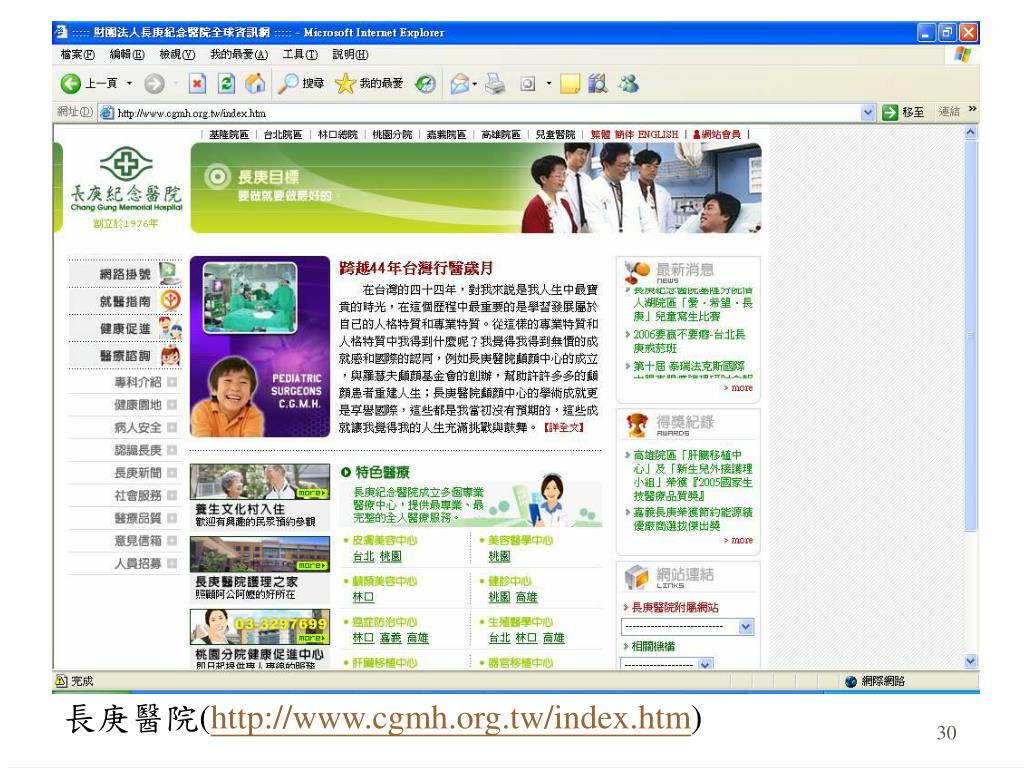Open the 工具 (Tools) menu
The width and height of the screenshot is (1024, 768).
pyautogui.click(x=300, y=54)
